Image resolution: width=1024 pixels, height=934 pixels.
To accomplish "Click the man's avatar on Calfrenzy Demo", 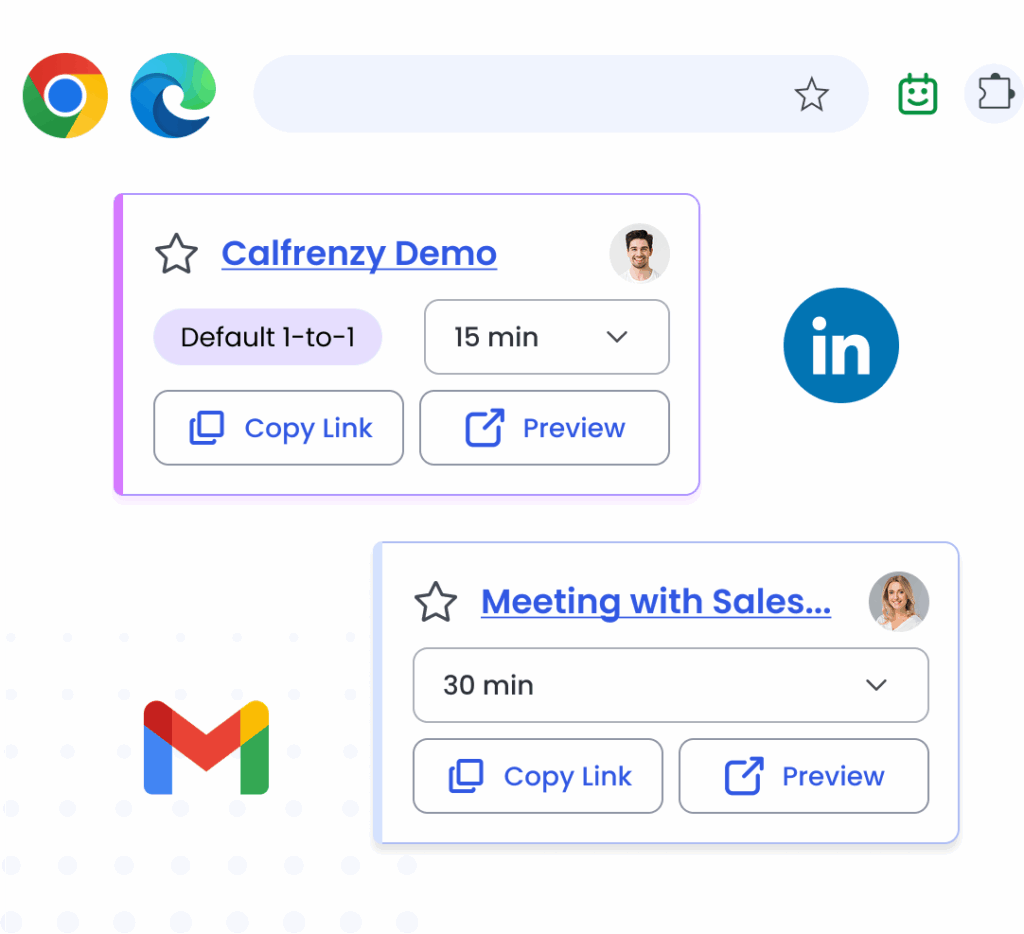I will (x=639, y=253).
